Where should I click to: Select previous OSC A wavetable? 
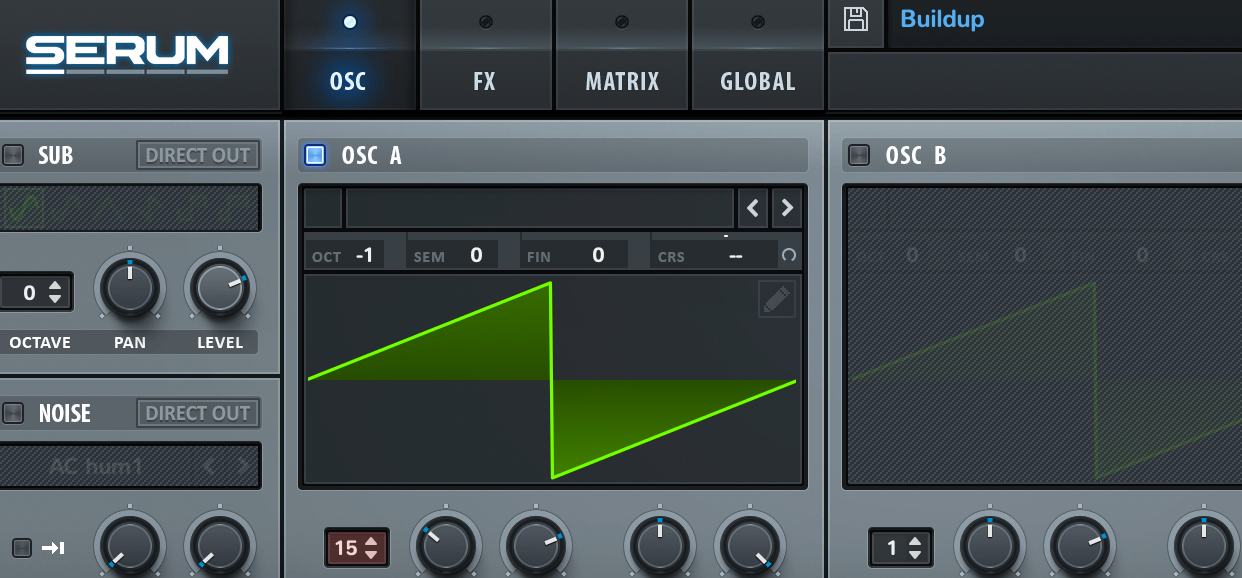coord(753,208)
